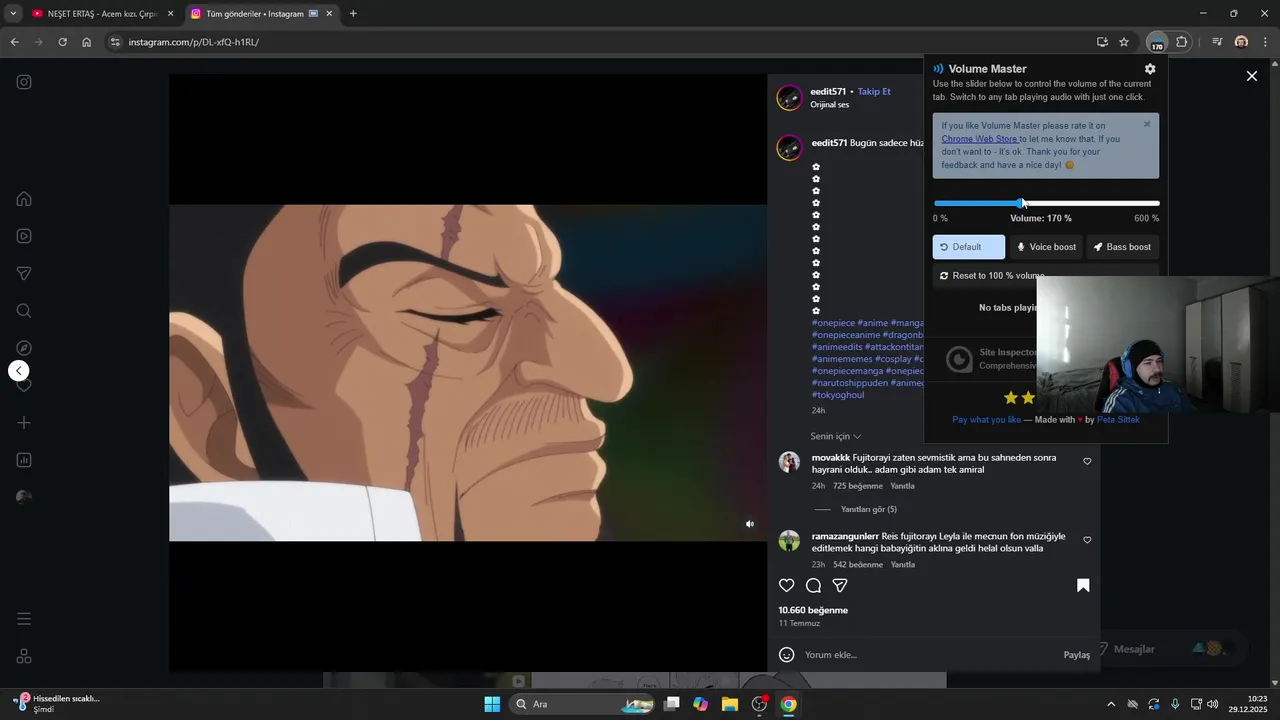Open Instagram home from sidebar house icon
The width and height of the screenshot is (1280, 720).
pos(24,199)
